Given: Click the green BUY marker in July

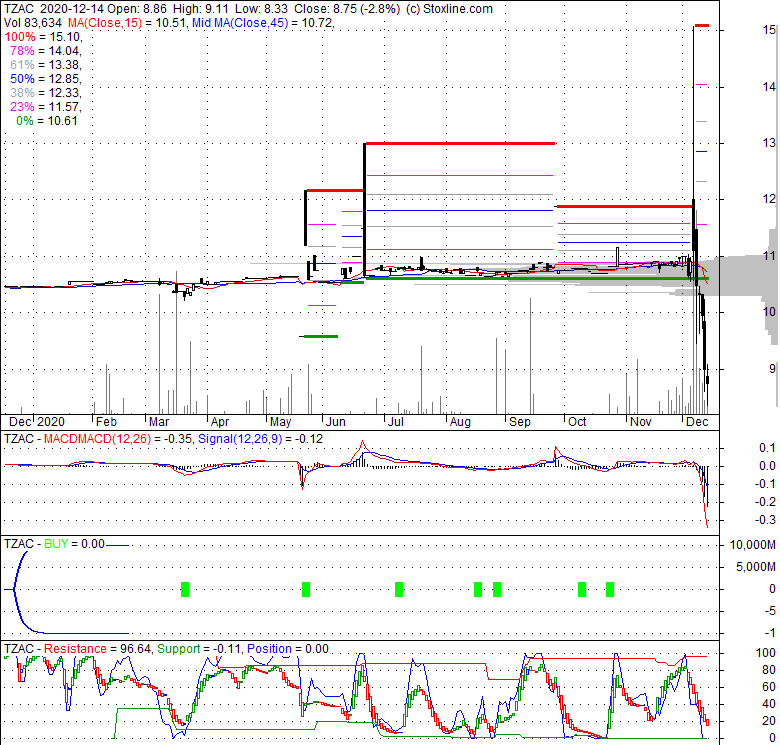Looking at the screenshot, I should (x=398, y=589).
